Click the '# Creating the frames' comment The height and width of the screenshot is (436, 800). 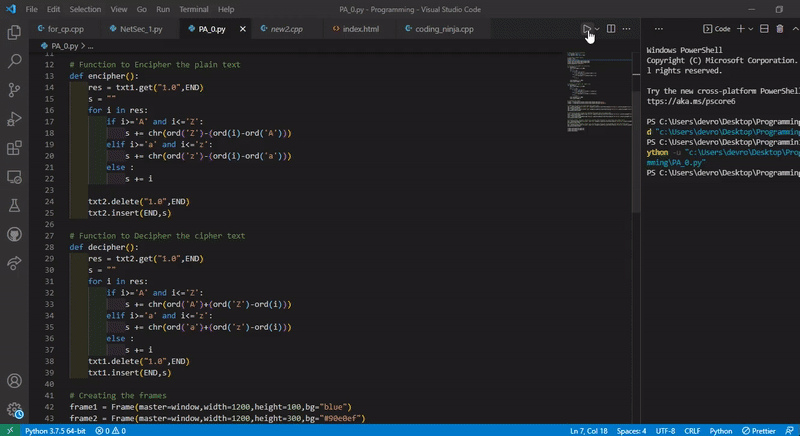pyautogui.click(x=118, y=395)
